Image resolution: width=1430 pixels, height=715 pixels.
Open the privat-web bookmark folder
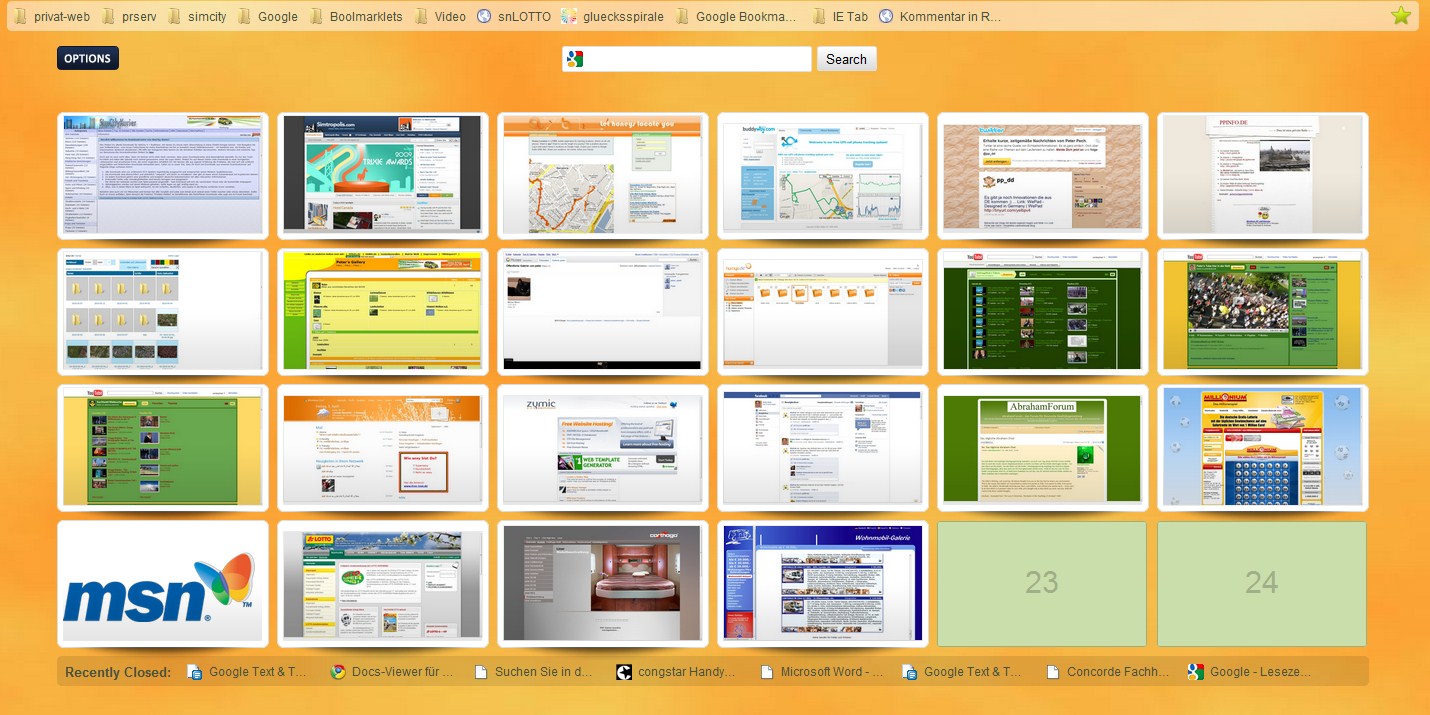(52, 16)
